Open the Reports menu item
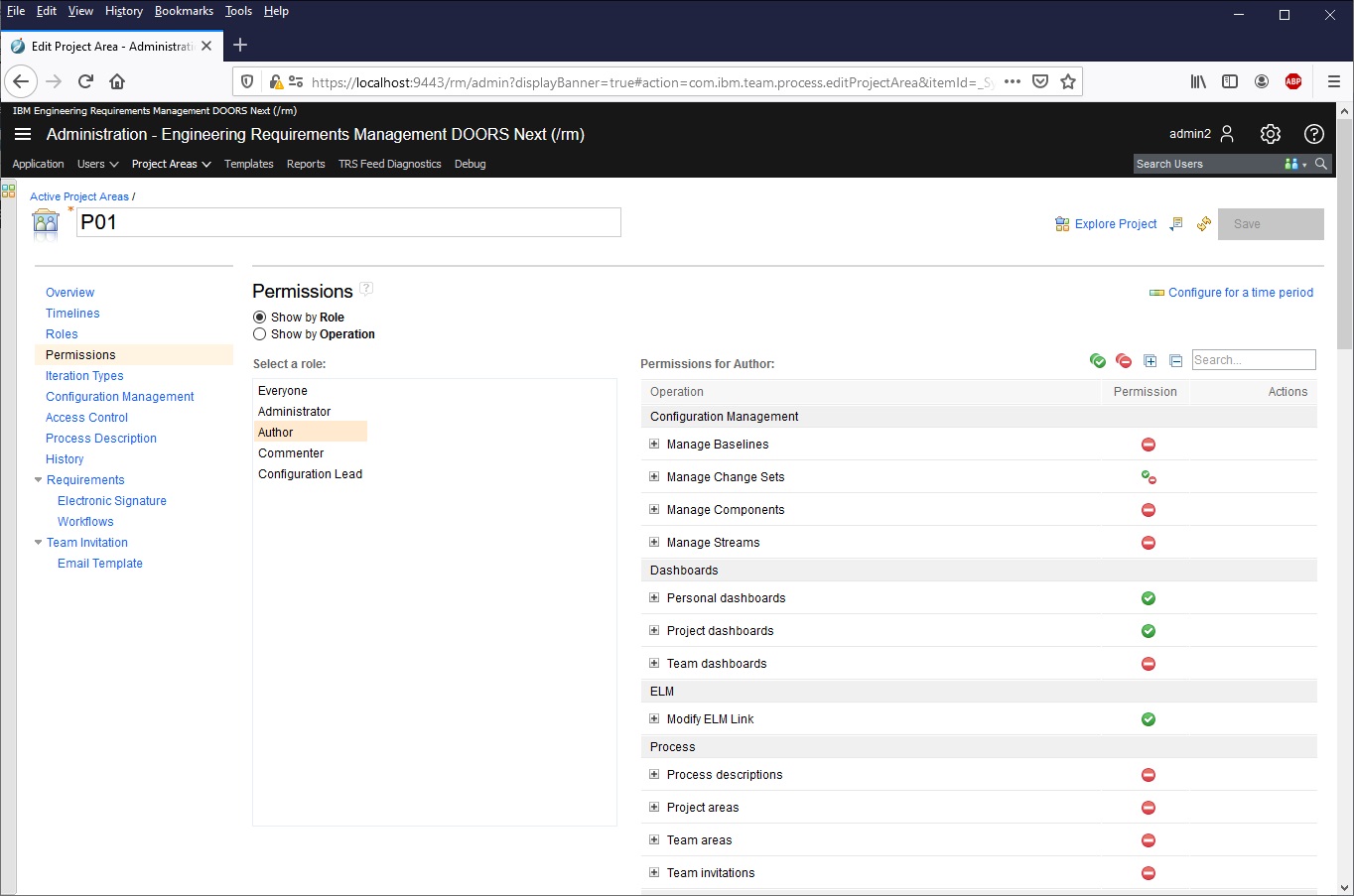 tap(306, 164)
